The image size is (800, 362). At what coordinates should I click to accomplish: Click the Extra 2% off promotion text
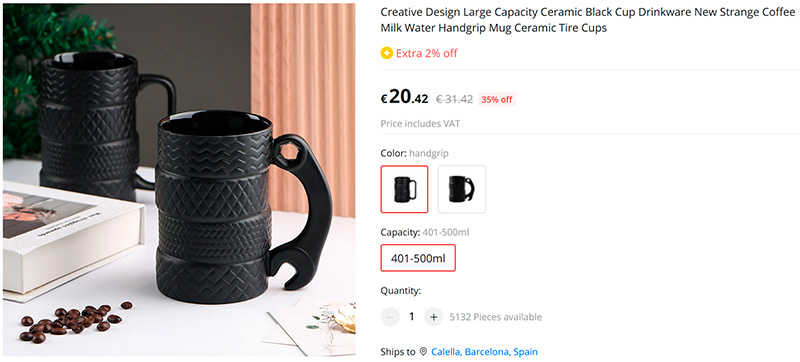(427, 53)
